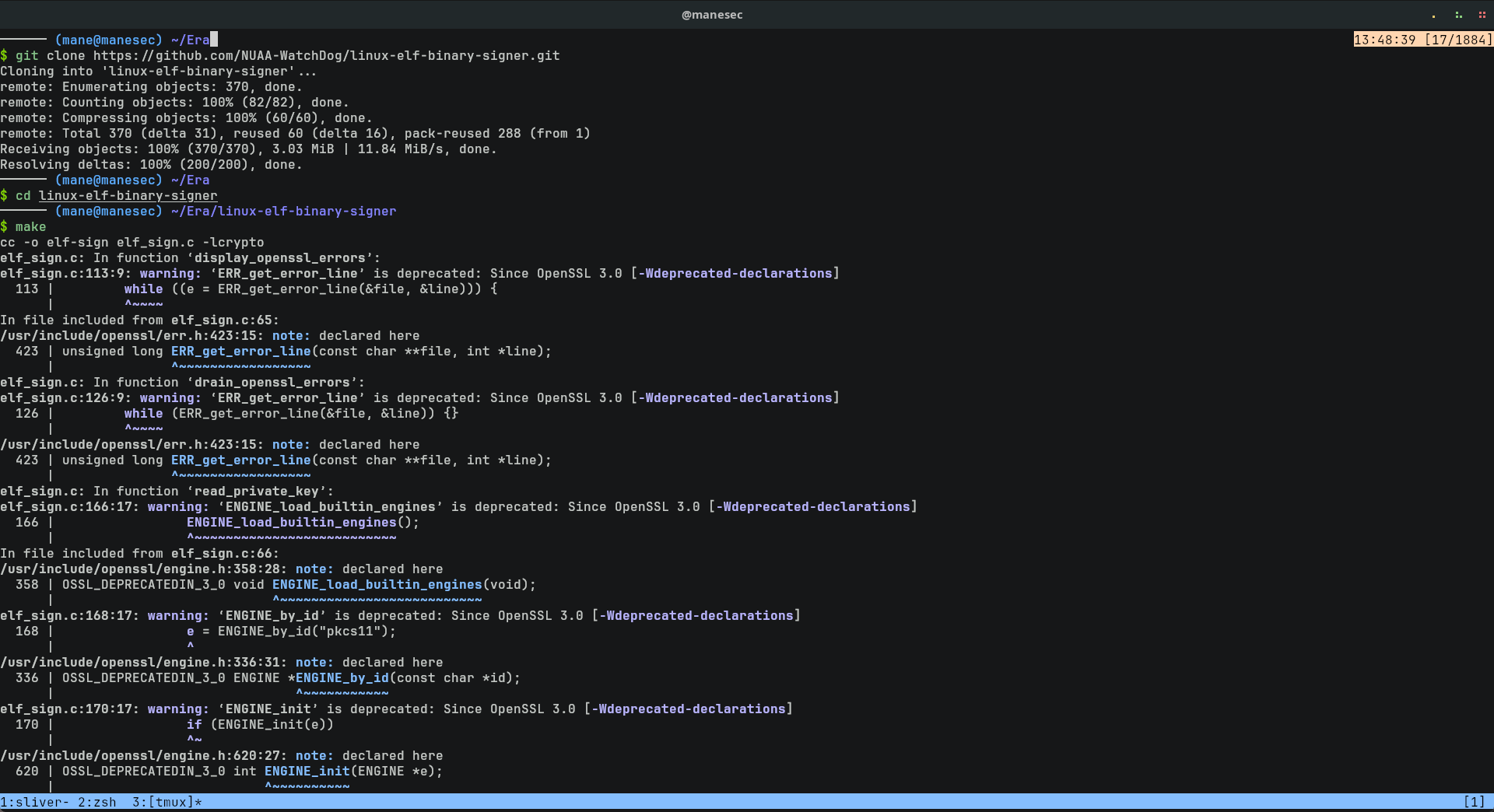Click the copy-mode position indicator [17/1884]

1458,40
